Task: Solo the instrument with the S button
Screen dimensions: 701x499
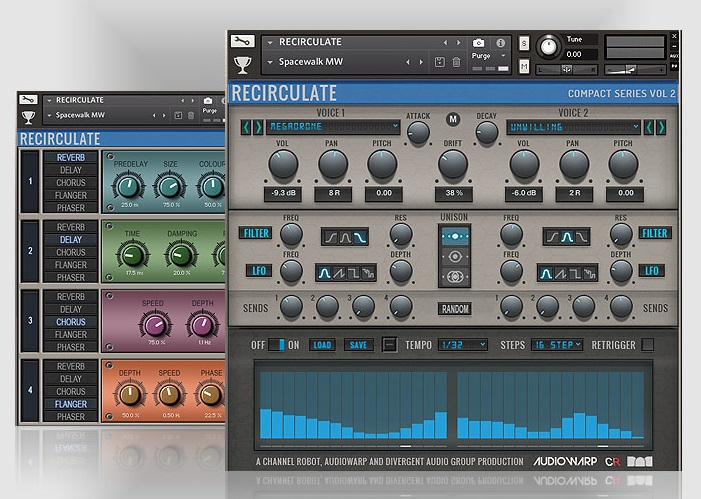Action: pyautogui.click(x=524, y=43)
